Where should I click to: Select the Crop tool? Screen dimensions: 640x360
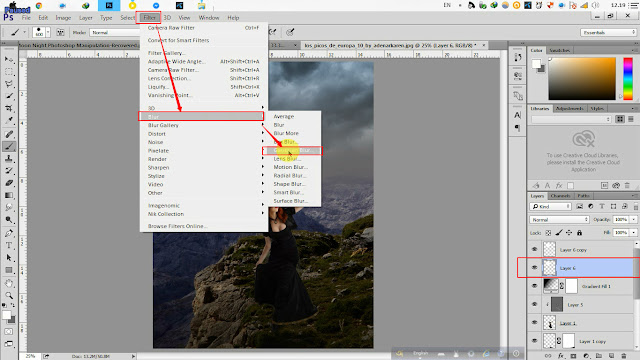coord(9,109)
